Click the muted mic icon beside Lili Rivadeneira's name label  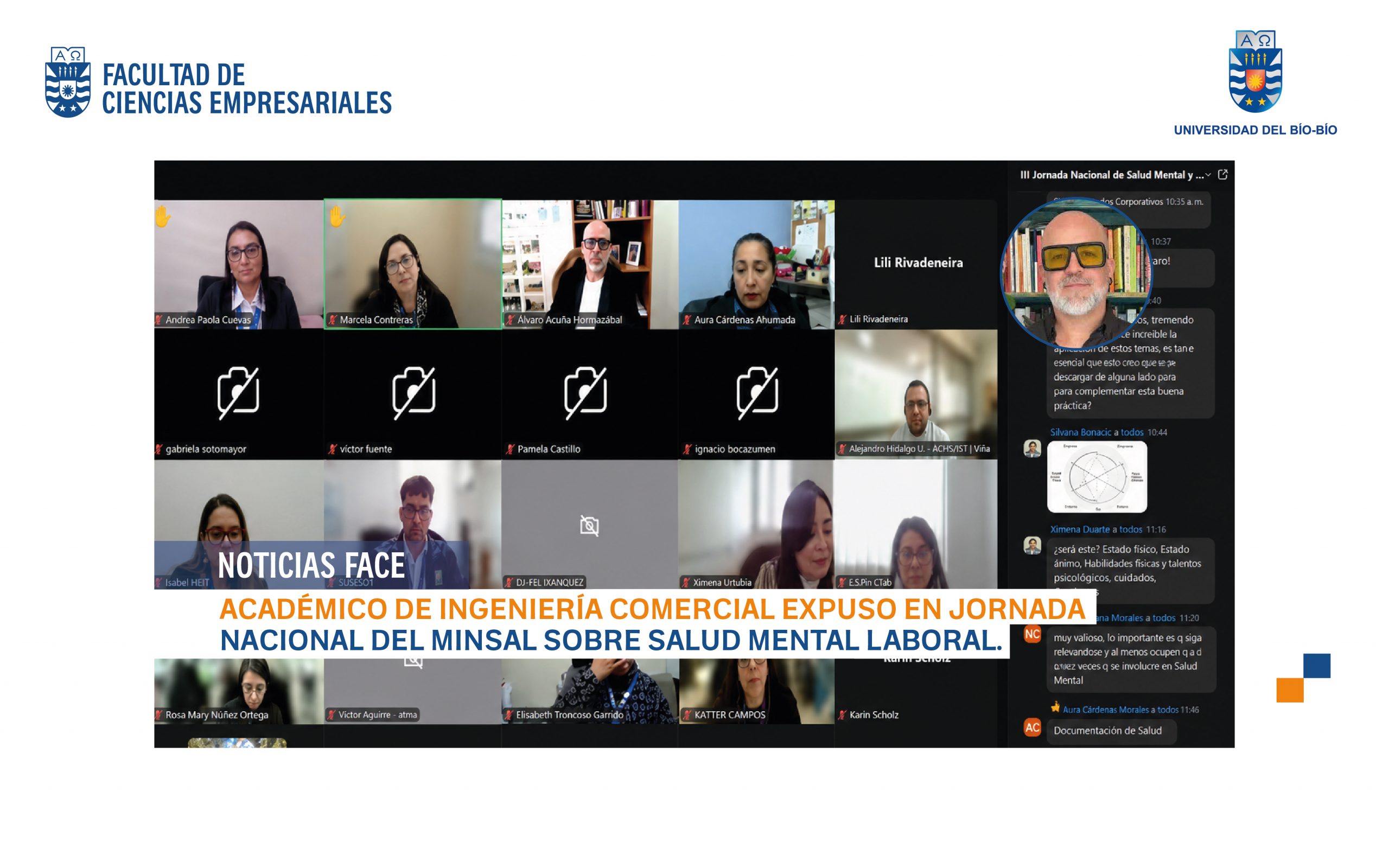tap(842, 319)
